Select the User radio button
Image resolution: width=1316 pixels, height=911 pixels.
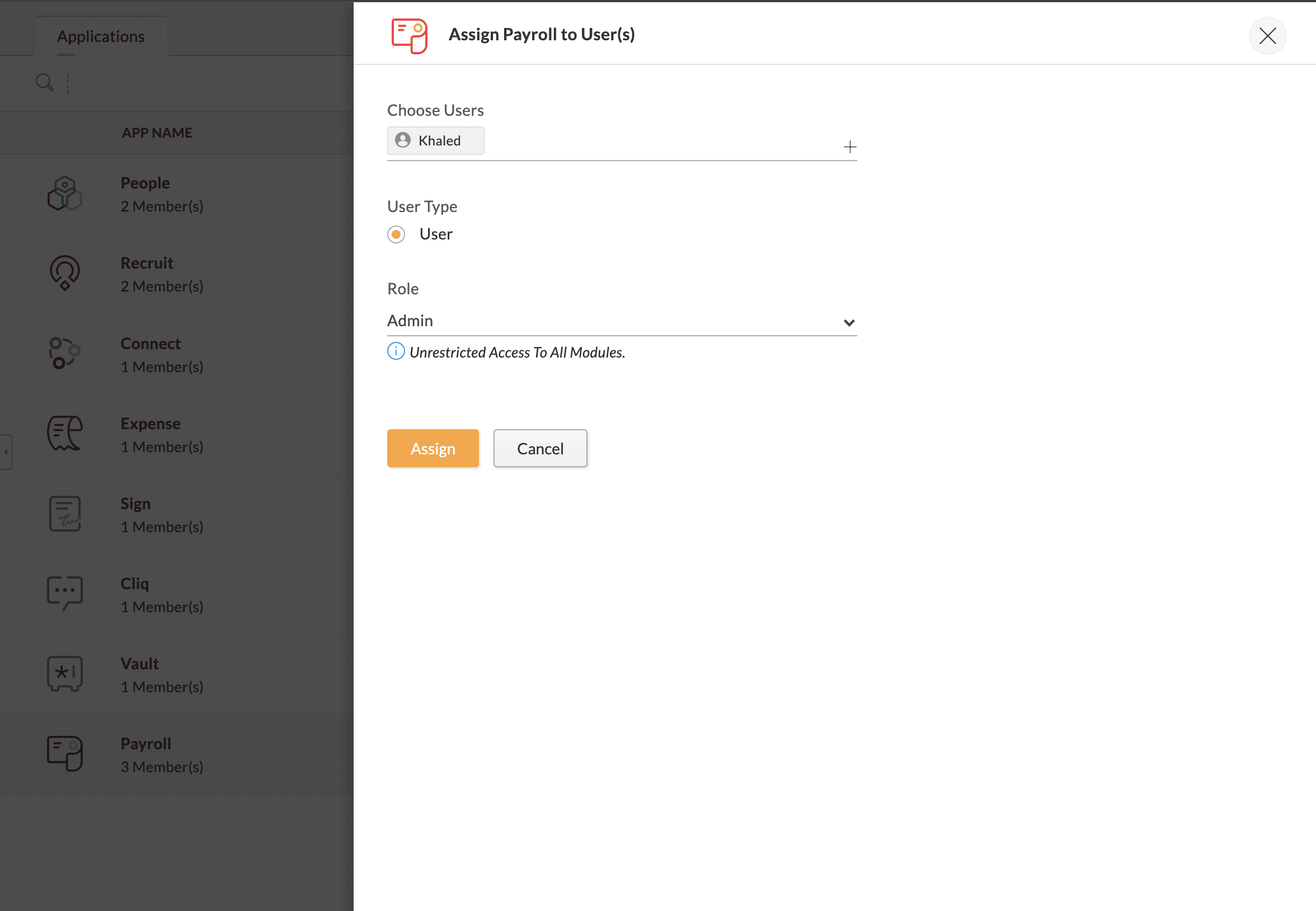396,234
